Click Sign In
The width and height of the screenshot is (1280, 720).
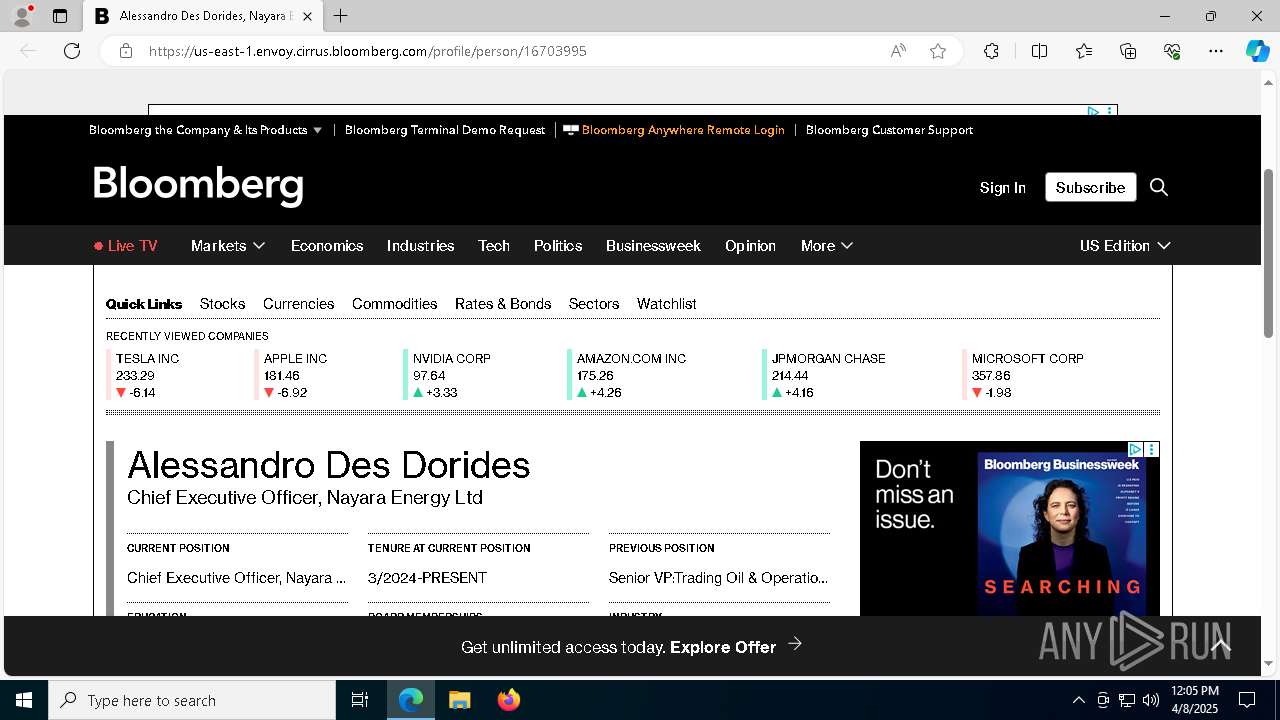pyautogui.click(x=1002, y=187)
